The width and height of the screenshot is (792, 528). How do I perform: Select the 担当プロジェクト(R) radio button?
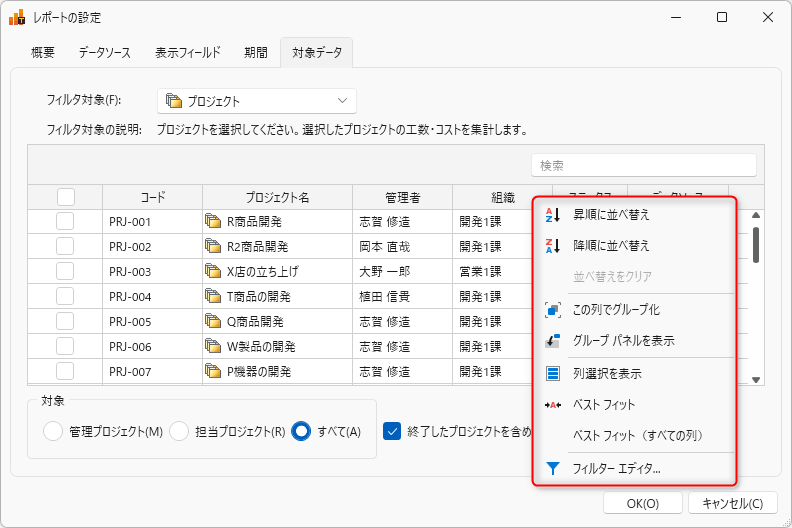179,431
